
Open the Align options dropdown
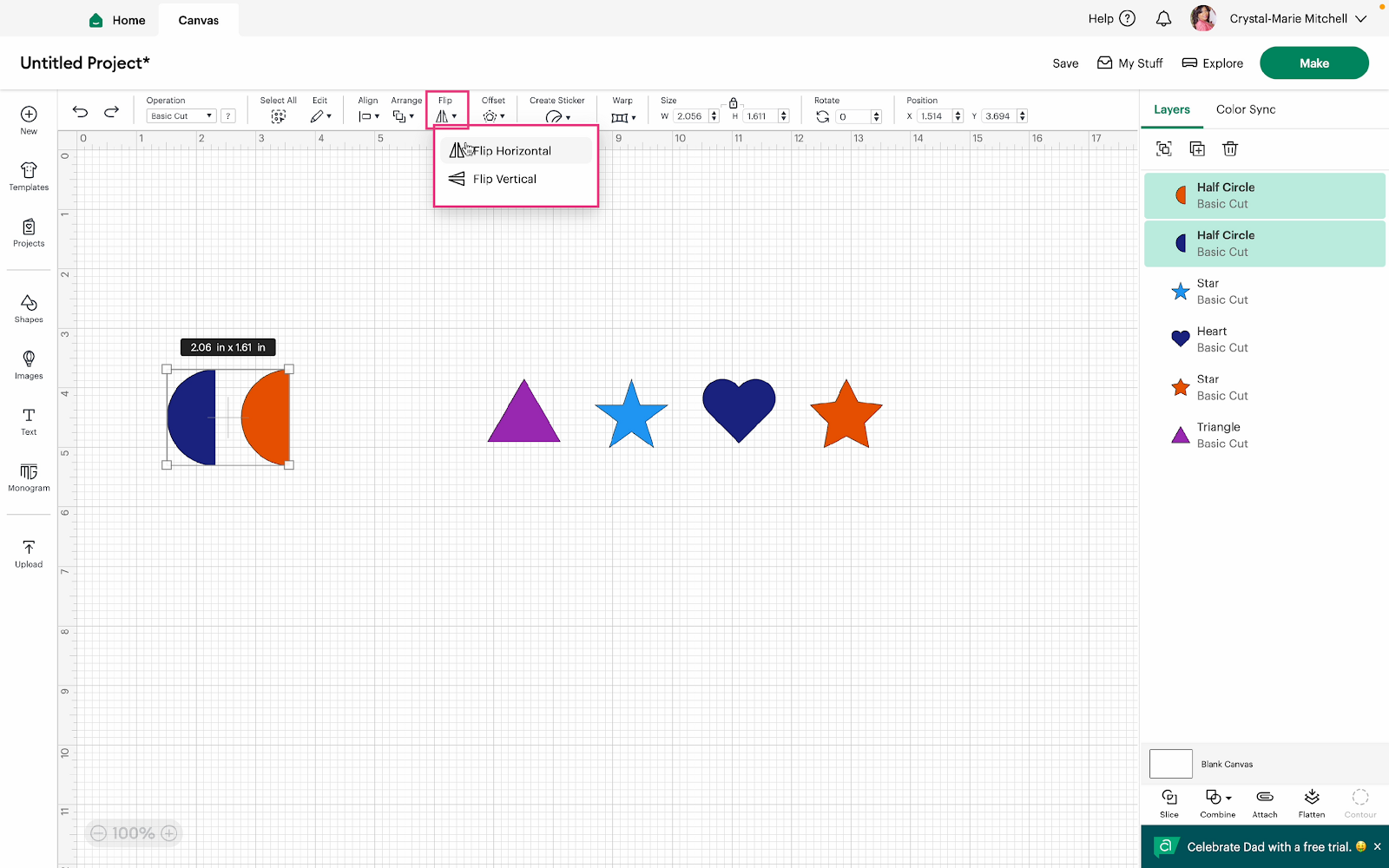click(367, 115)
